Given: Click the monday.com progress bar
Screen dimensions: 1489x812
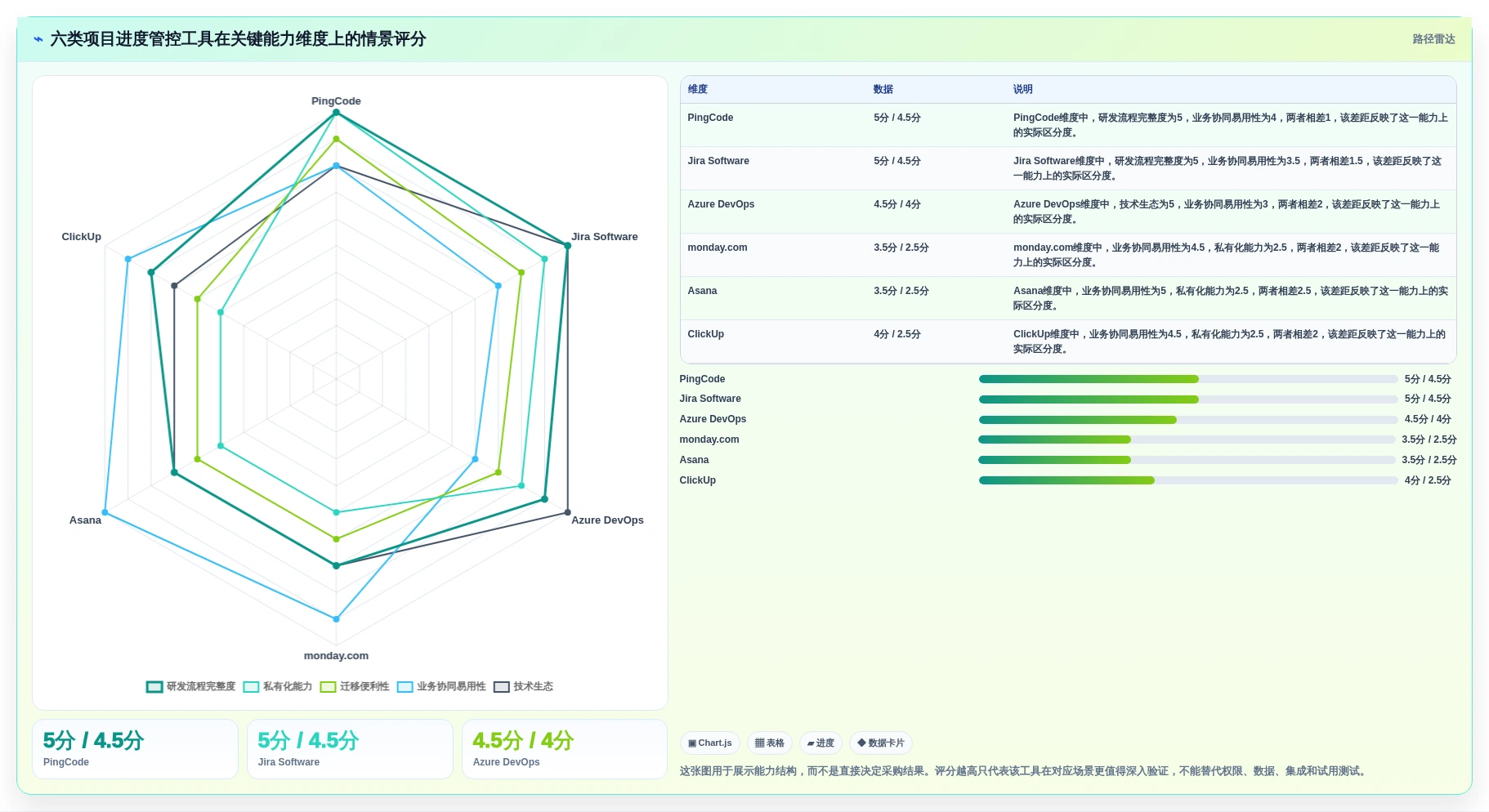Looking at the screenshot, I should pyautogui.click(x=1187, y=439).
